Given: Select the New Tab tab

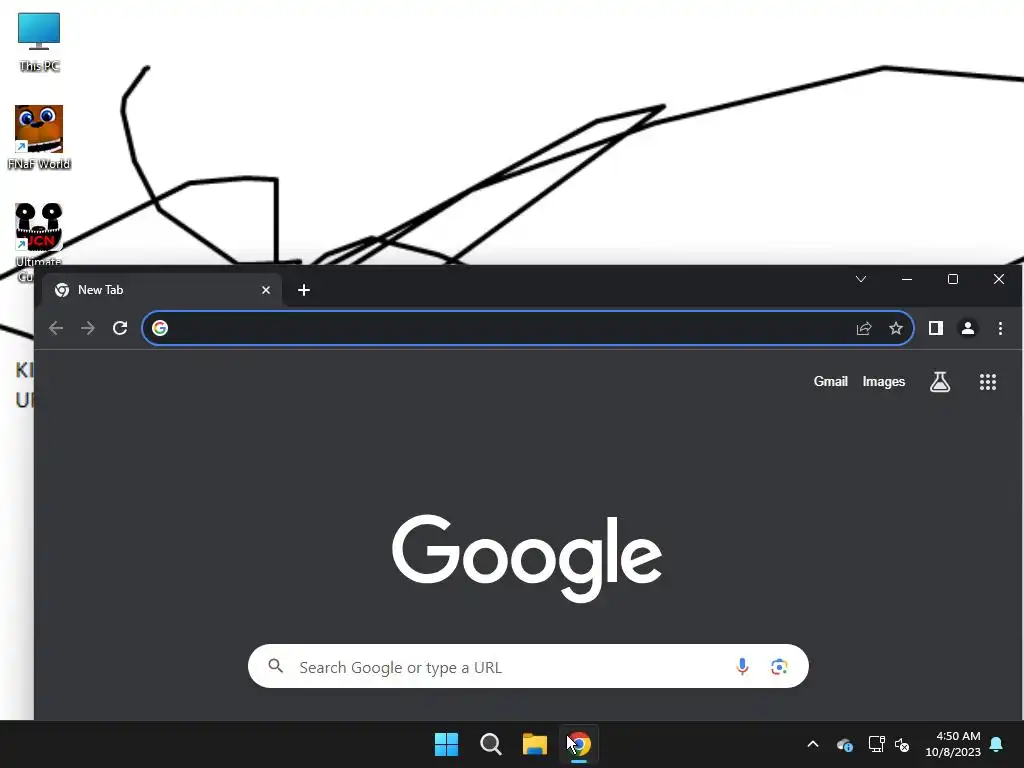Looking at the screenshot, I should coord(162,290).
